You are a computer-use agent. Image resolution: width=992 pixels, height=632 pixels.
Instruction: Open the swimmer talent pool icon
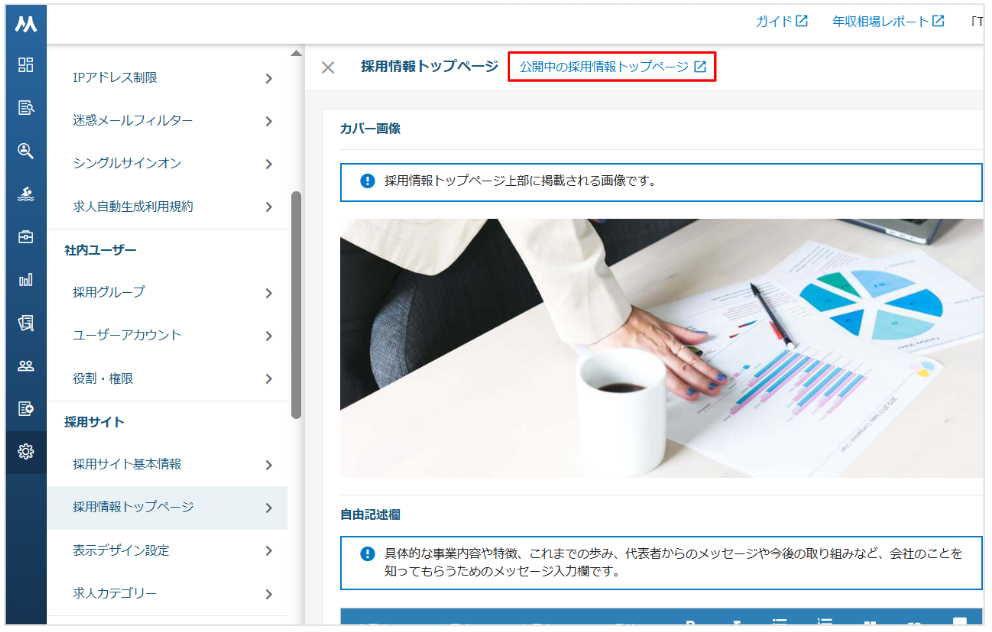click(x=26, y=194)
